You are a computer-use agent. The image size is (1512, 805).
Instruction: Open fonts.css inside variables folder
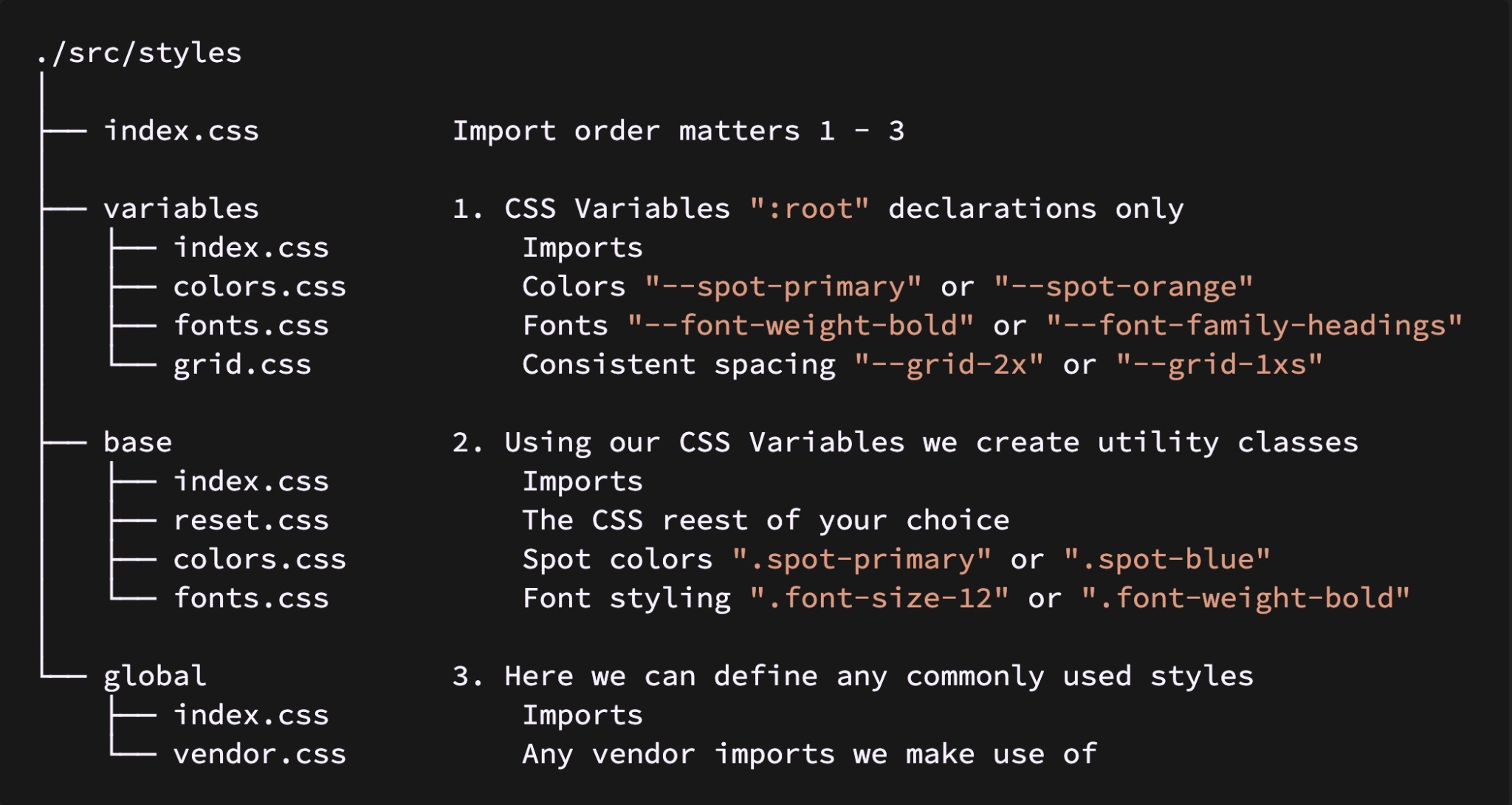(251, 326)
